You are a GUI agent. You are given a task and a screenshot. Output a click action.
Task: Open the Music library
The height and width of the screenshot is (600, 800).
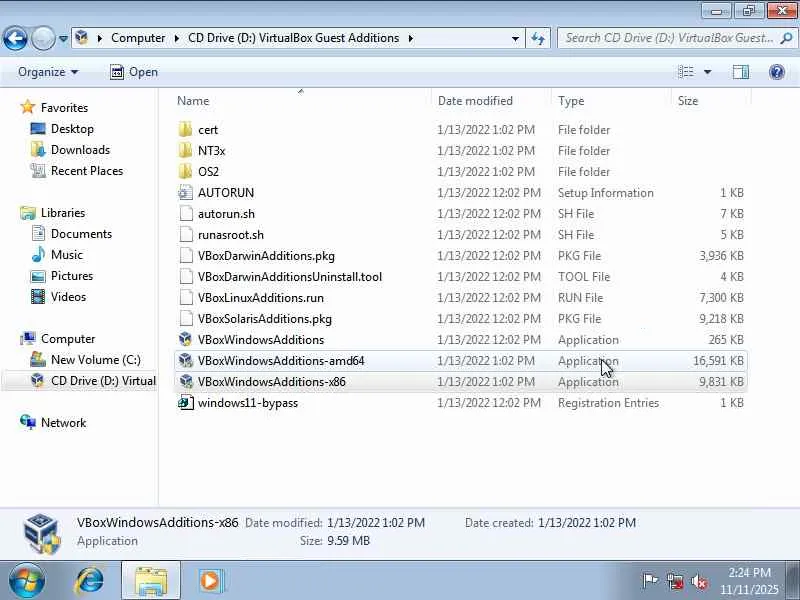pos(66,254)
